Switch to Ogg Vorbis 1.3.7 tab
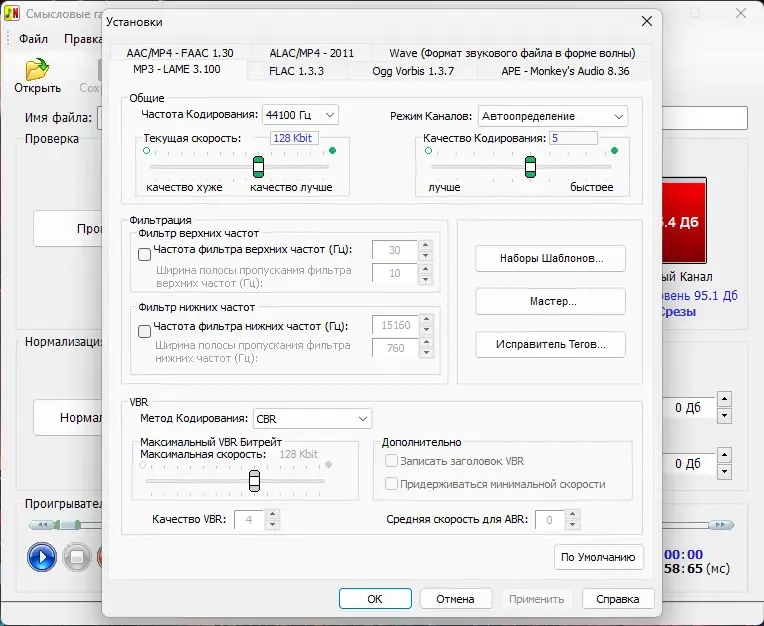 coord(413,71)
